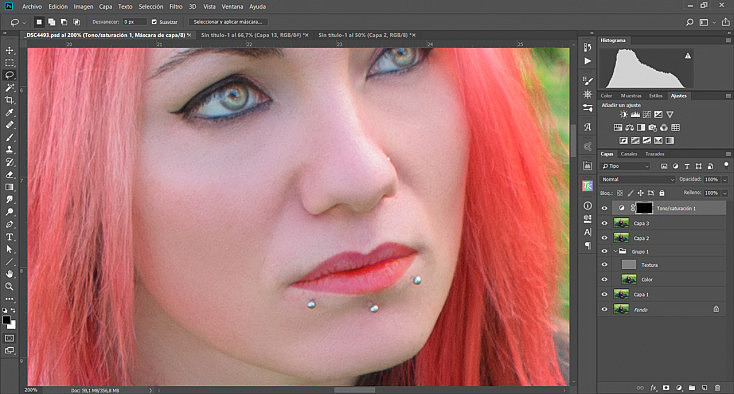Select the Zoom tool
The width and height of the screenshot is (734, 394).
click(x=9, y=286)
